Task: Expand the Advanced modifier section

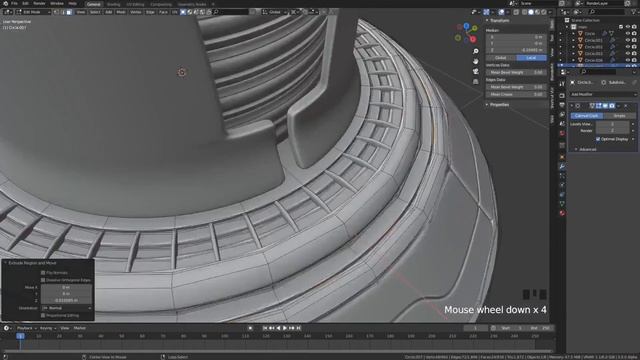Action: pyautogui.click(x=586, y=149)
